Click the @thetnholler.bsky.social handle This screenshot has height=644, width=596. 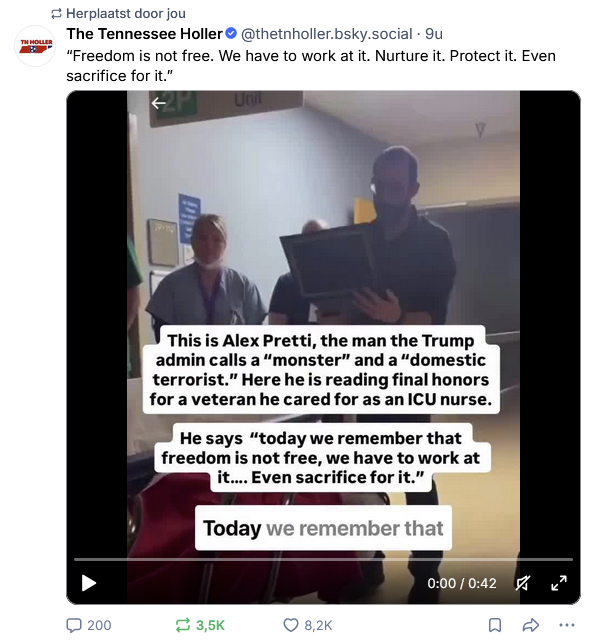326,34
